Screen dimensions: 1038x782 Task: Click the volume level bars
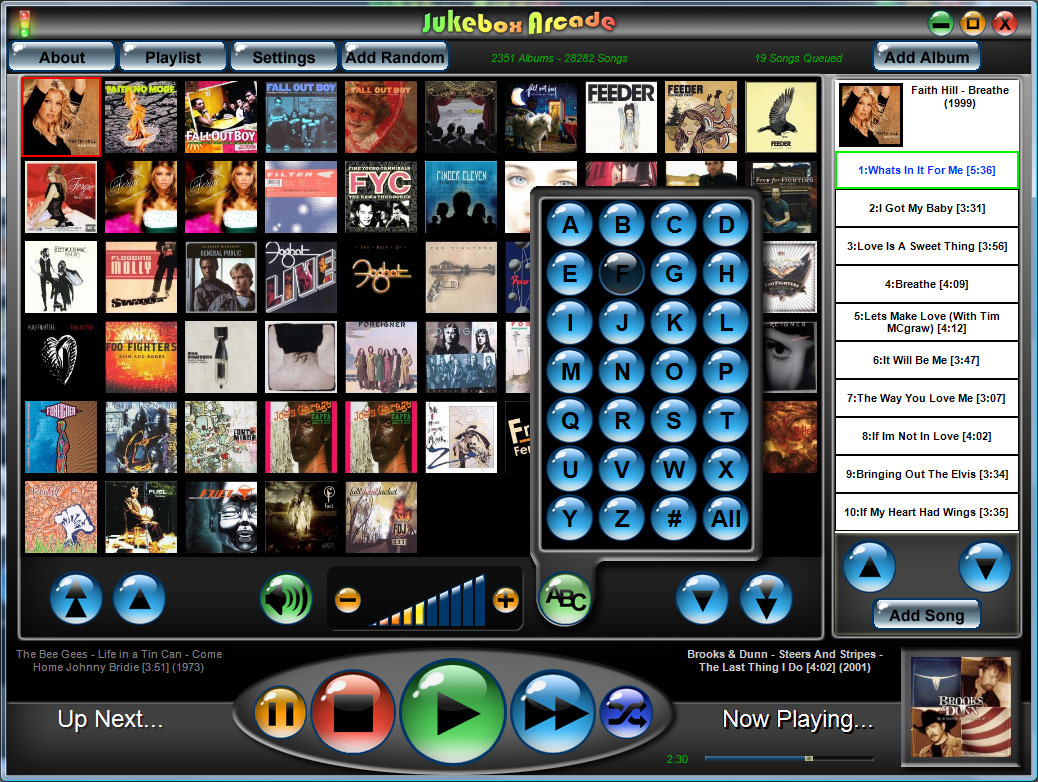(428, 601)
